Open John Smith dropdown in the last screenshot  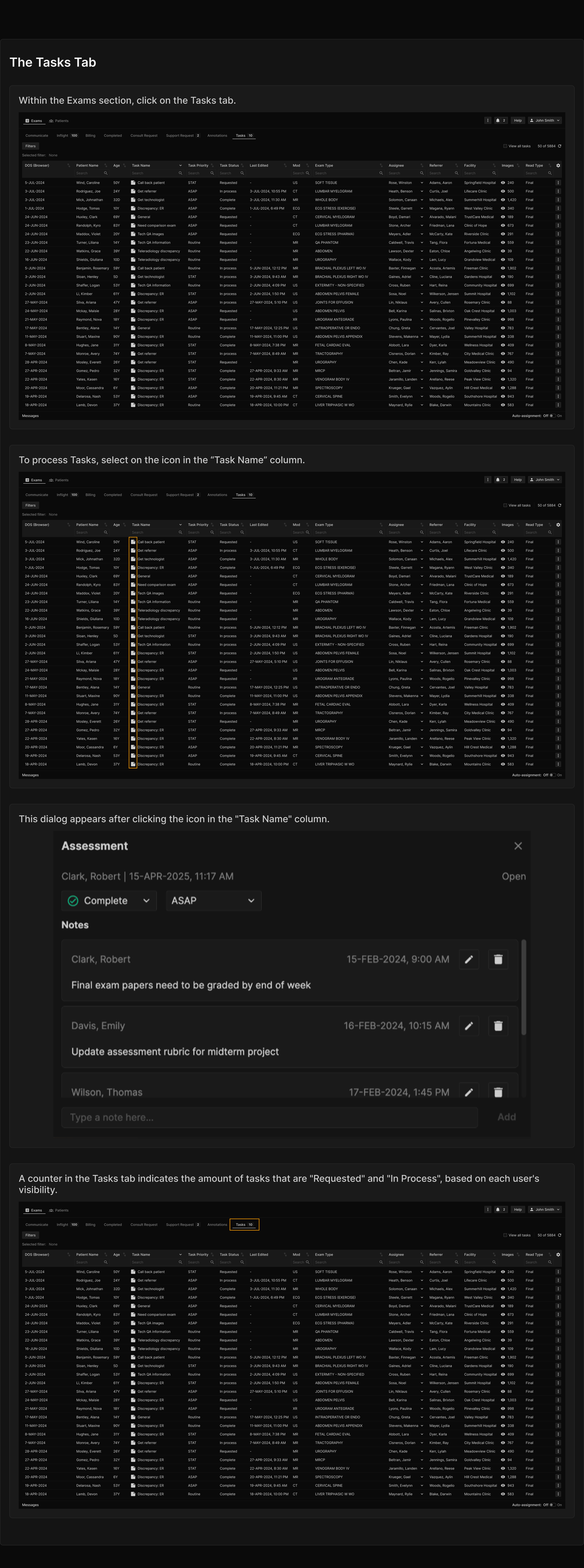coord(545,1210)
